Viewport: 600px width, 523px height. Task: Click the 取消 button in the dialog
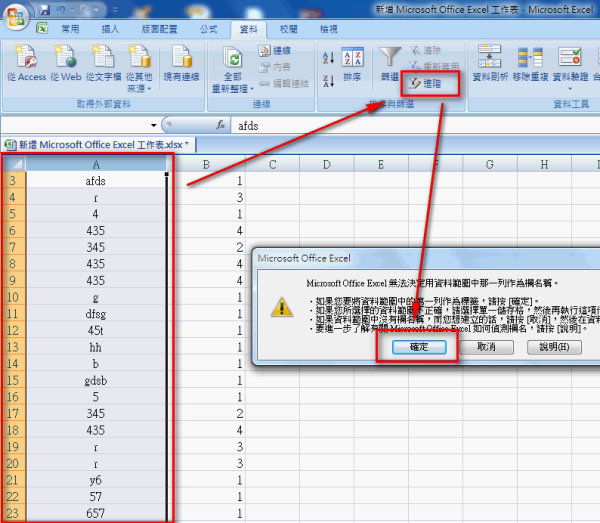pyautogui.click(x=486, y=346)
